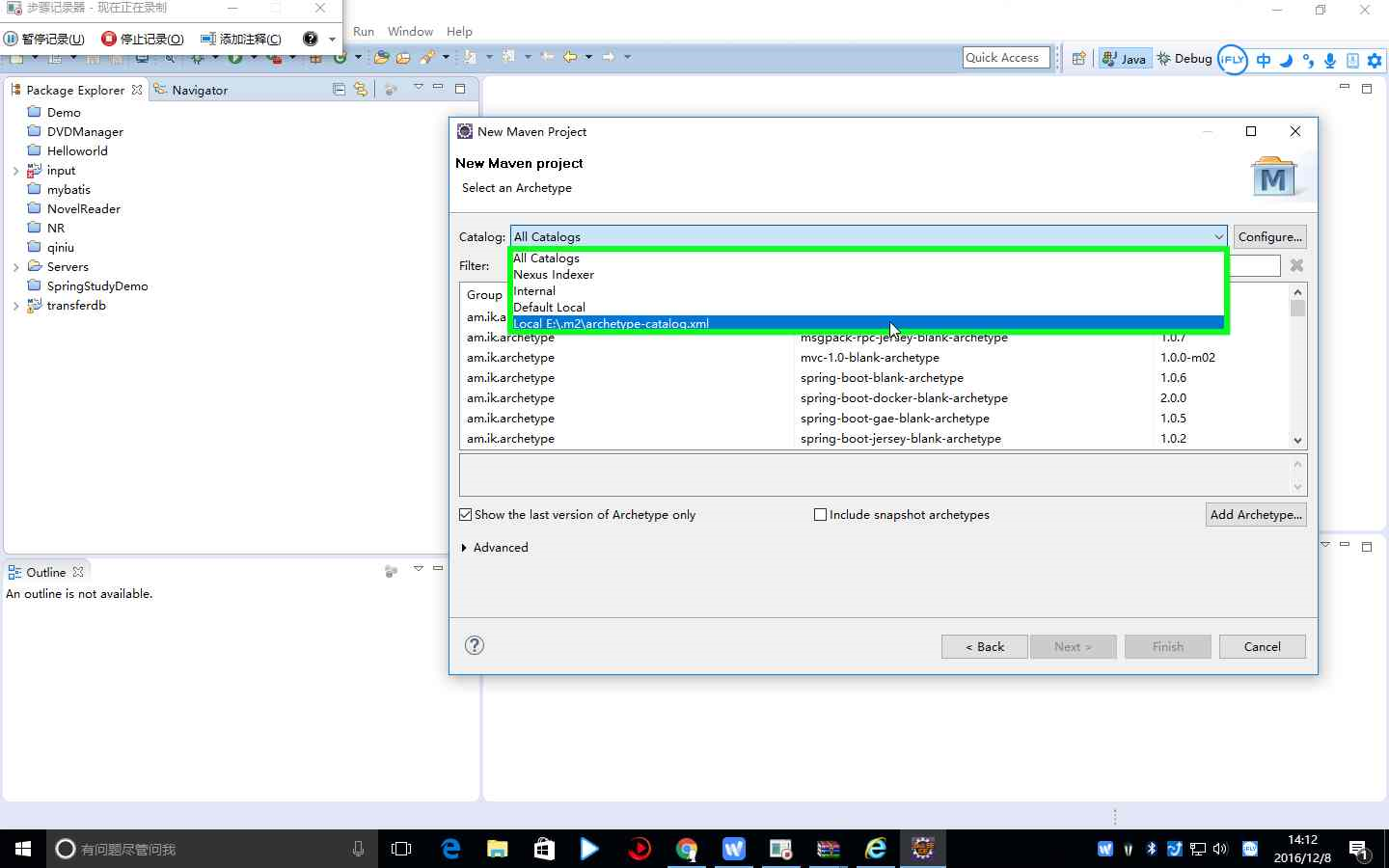Stop the Steps Recorder recording
The image size is (1389, 868).
[143, 39]
